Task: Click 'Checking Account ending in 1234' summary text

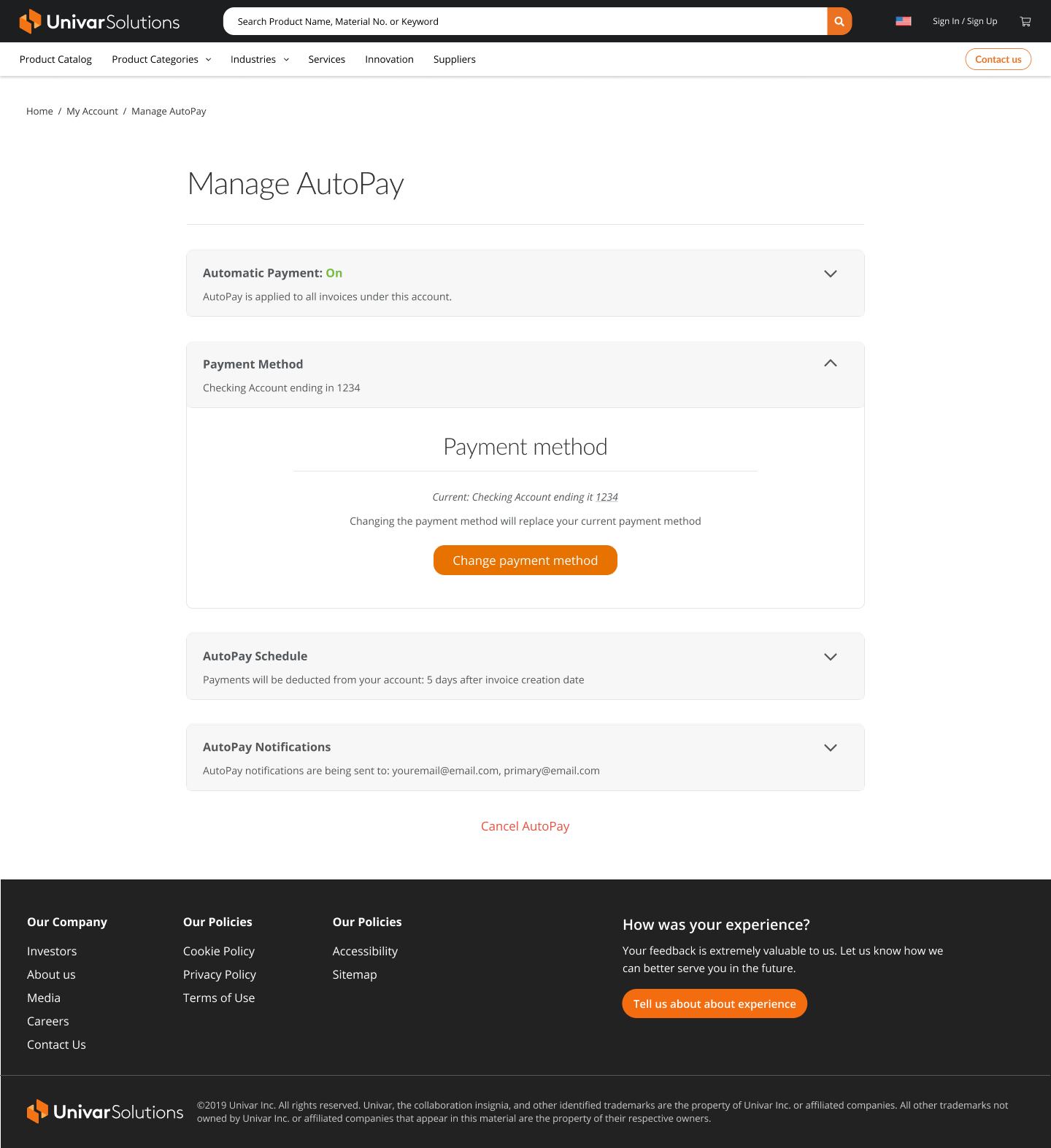Action: coord(281,388)
